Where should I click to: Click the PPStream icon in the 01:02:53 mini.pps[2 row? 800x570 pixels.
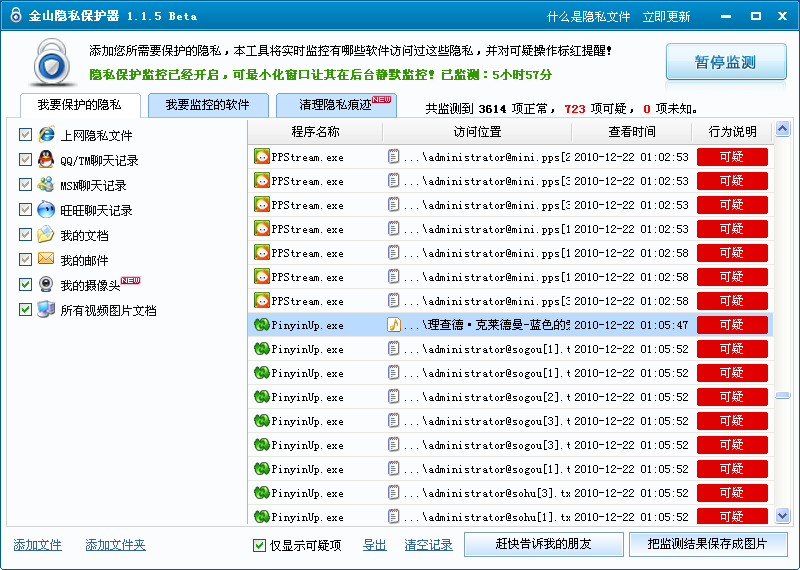(262, 157)
